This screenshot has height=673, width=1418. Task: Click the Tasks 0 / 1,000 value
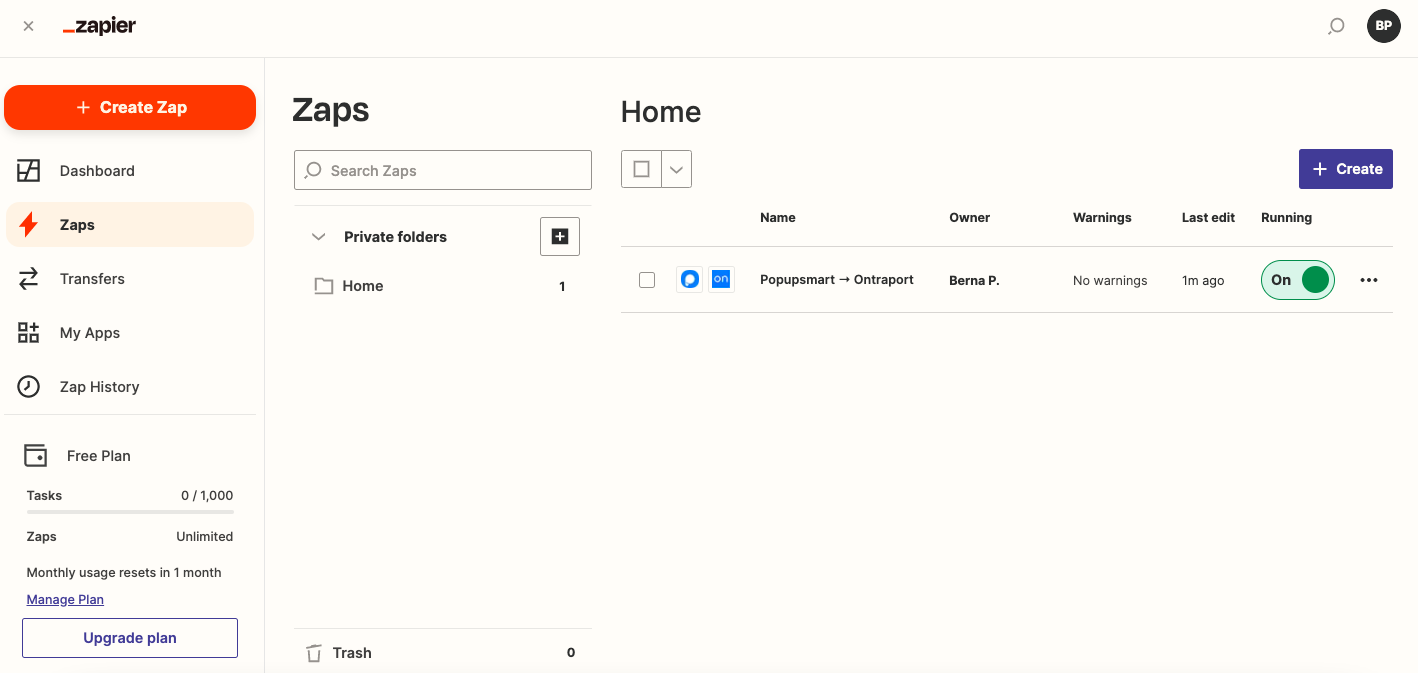click(207, 495)
